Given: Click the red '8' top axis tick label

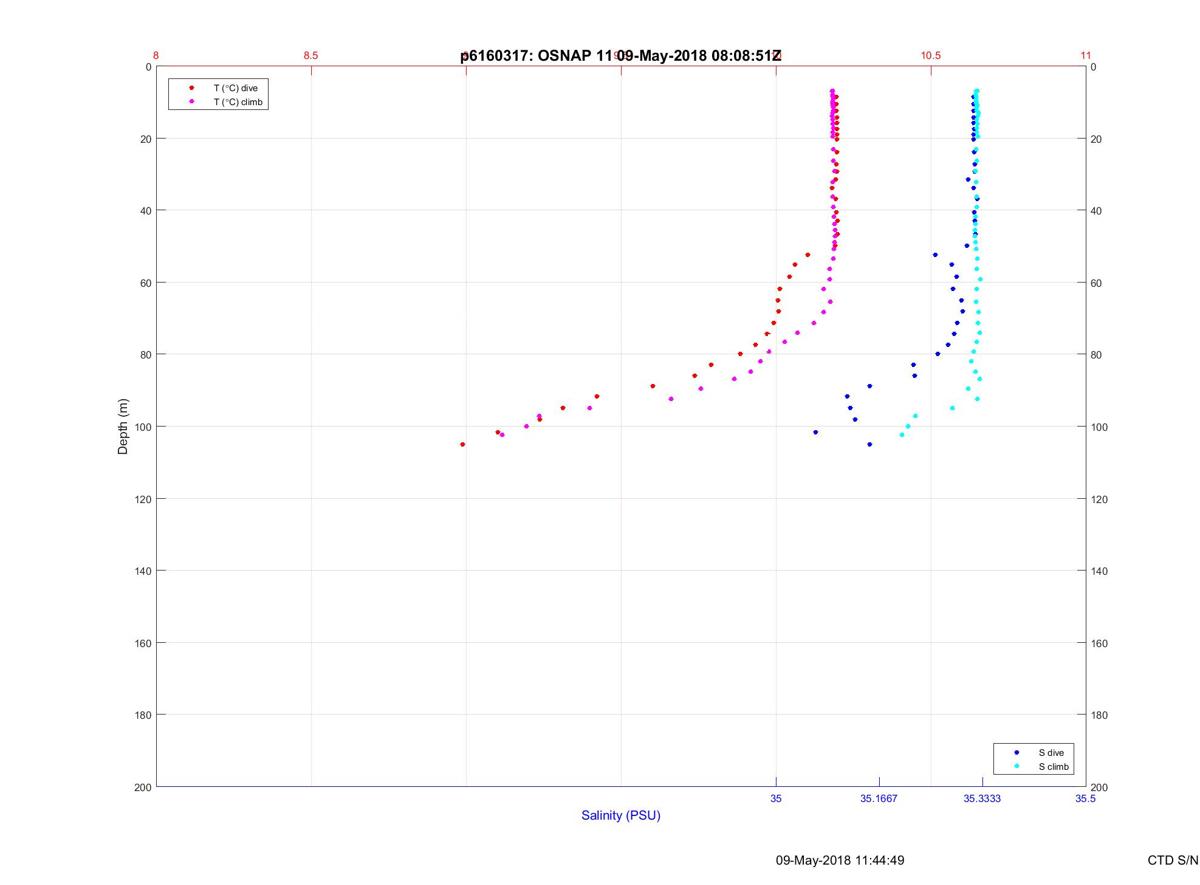Looking at the screenshot, I should coord(156,56).
